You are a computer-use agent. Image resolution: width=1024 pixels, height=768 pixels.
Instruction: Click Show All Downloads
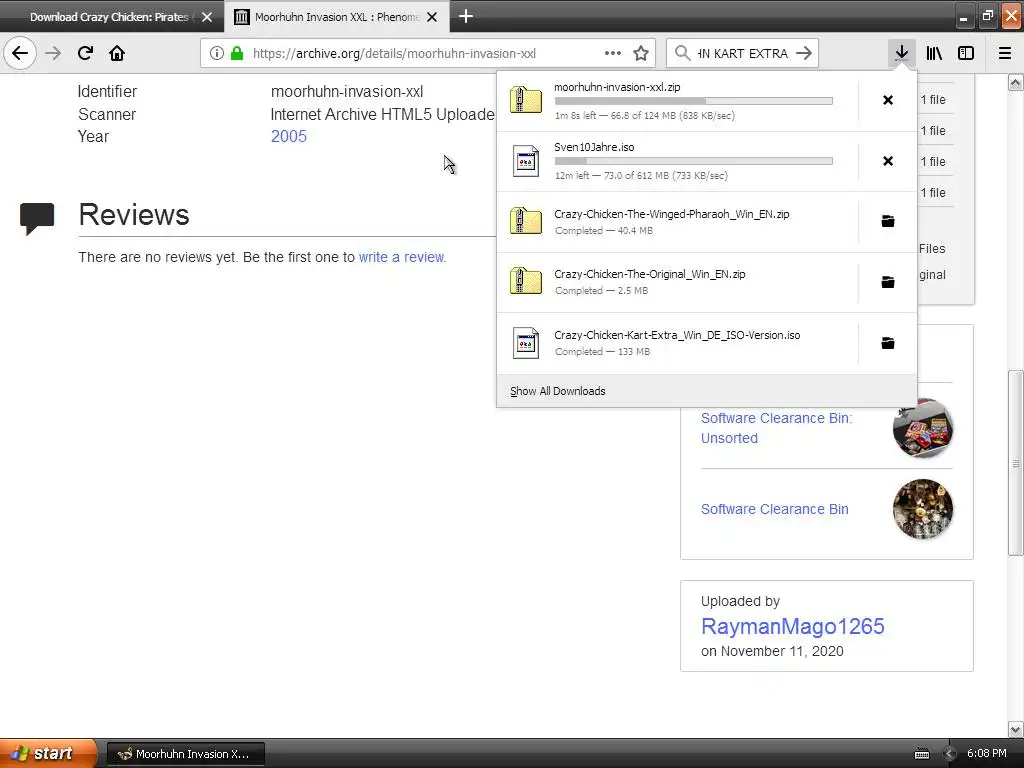pyautogui.click(x=558, y=391)
